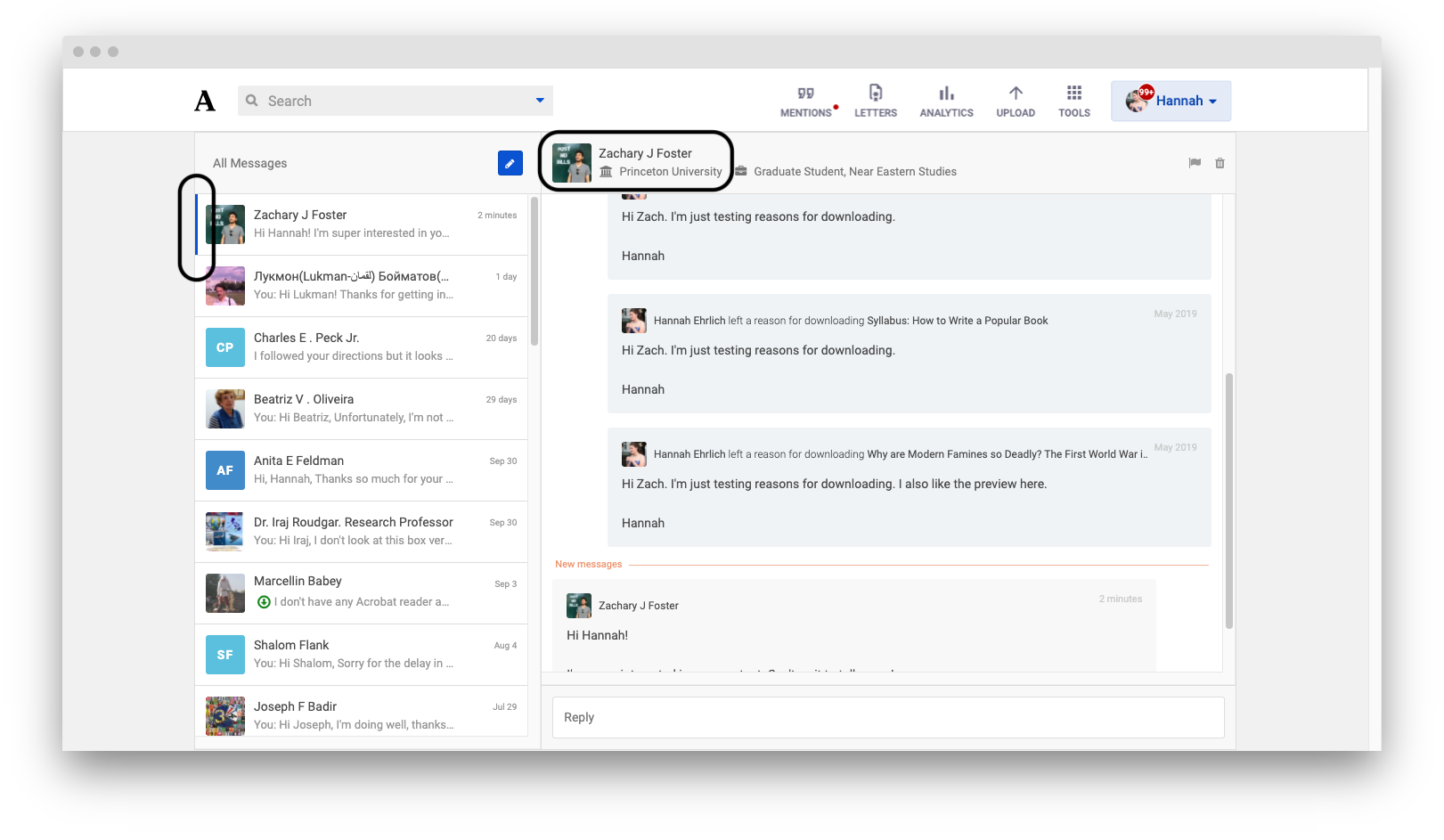Flag the Zachary J Foster conversation
1444x840 pixels.
[1194, 163]
